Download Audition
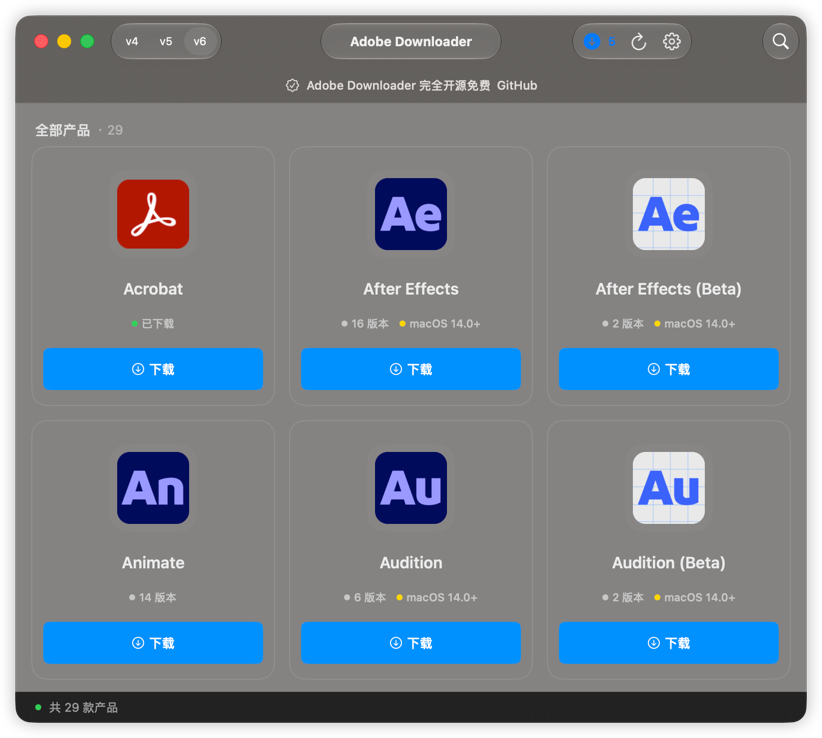Viewport: 822px width, 738px height. coord(411,643)
